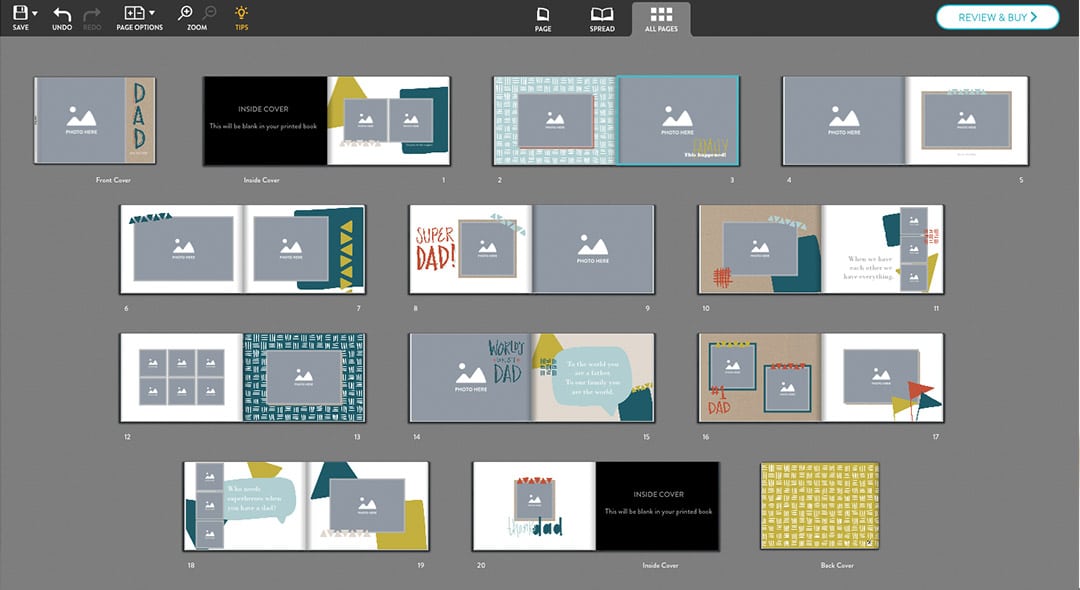Viewport: 1080px width, 590px height.
Task: Click the Save disk icon
Action: [19, 14]
